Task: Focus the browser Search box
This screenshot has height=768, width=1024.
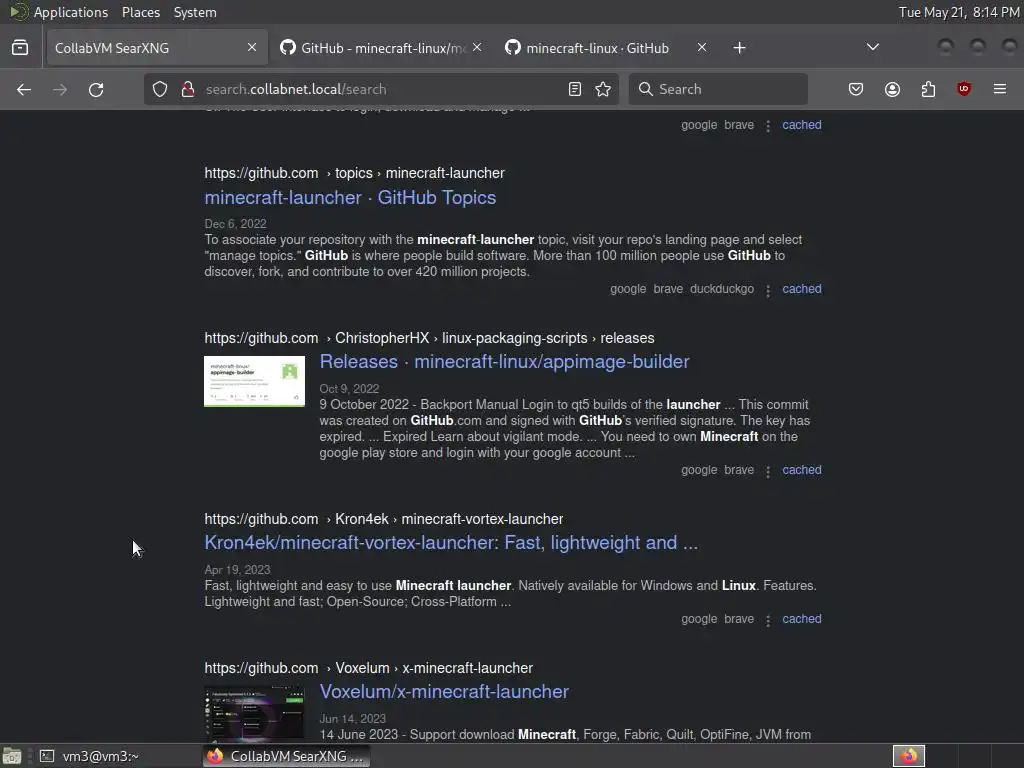Action: coord(718,89)
